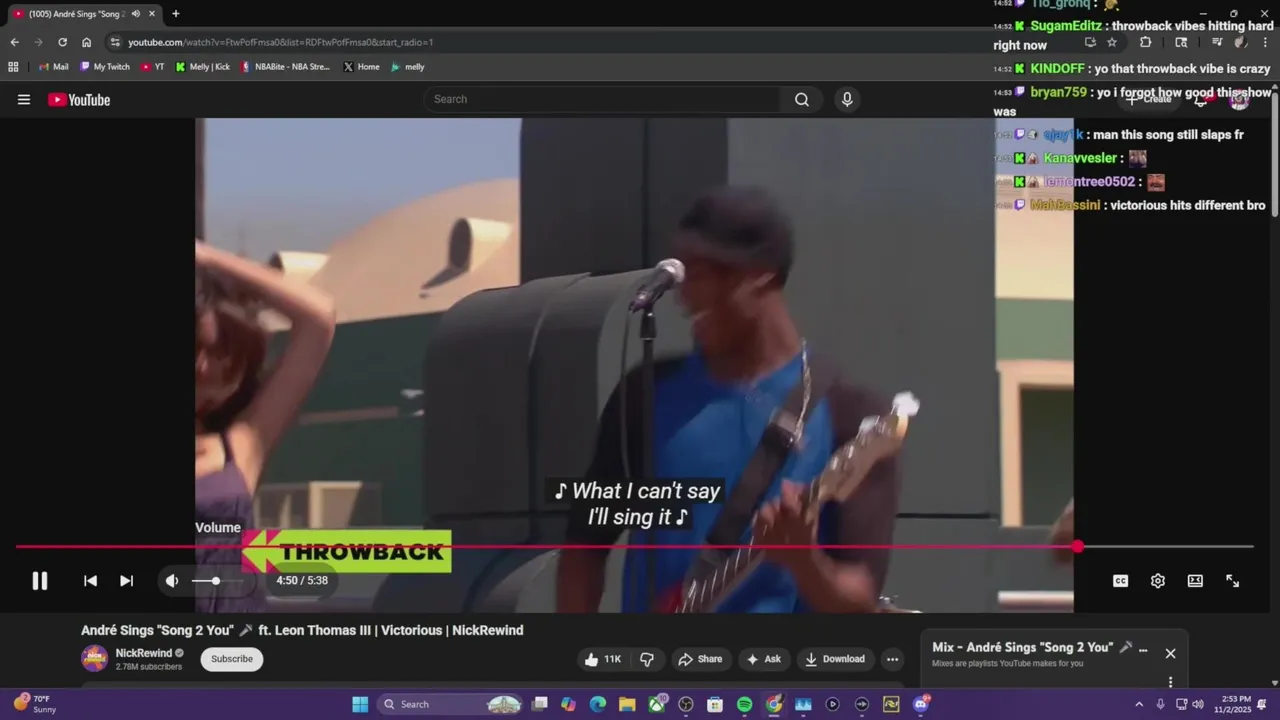
Task: Pause the YouTube video
Action: point(39,580)
